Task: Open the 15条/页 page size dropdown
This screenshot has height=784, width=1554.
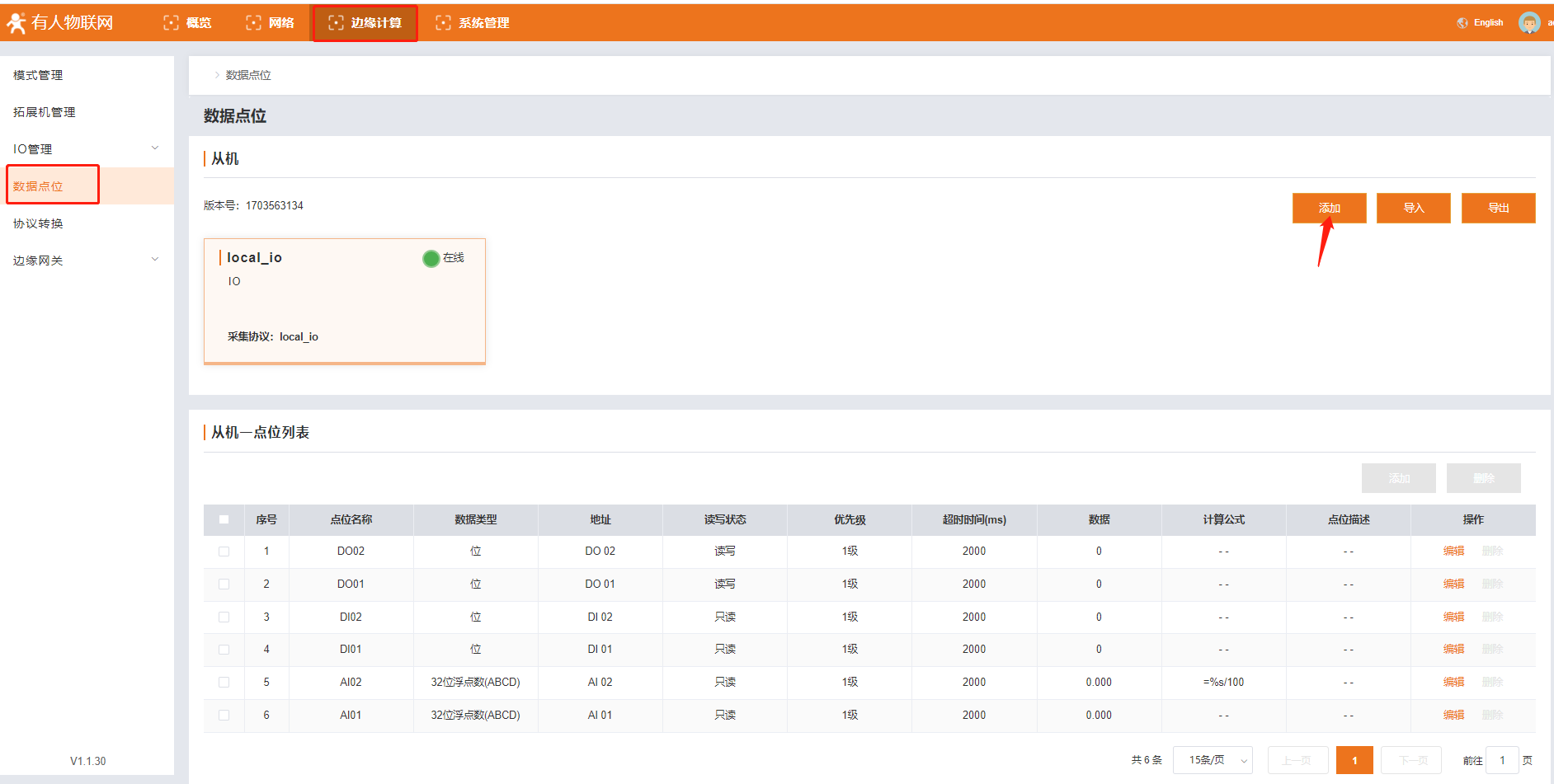Action: click(1212, 760)
